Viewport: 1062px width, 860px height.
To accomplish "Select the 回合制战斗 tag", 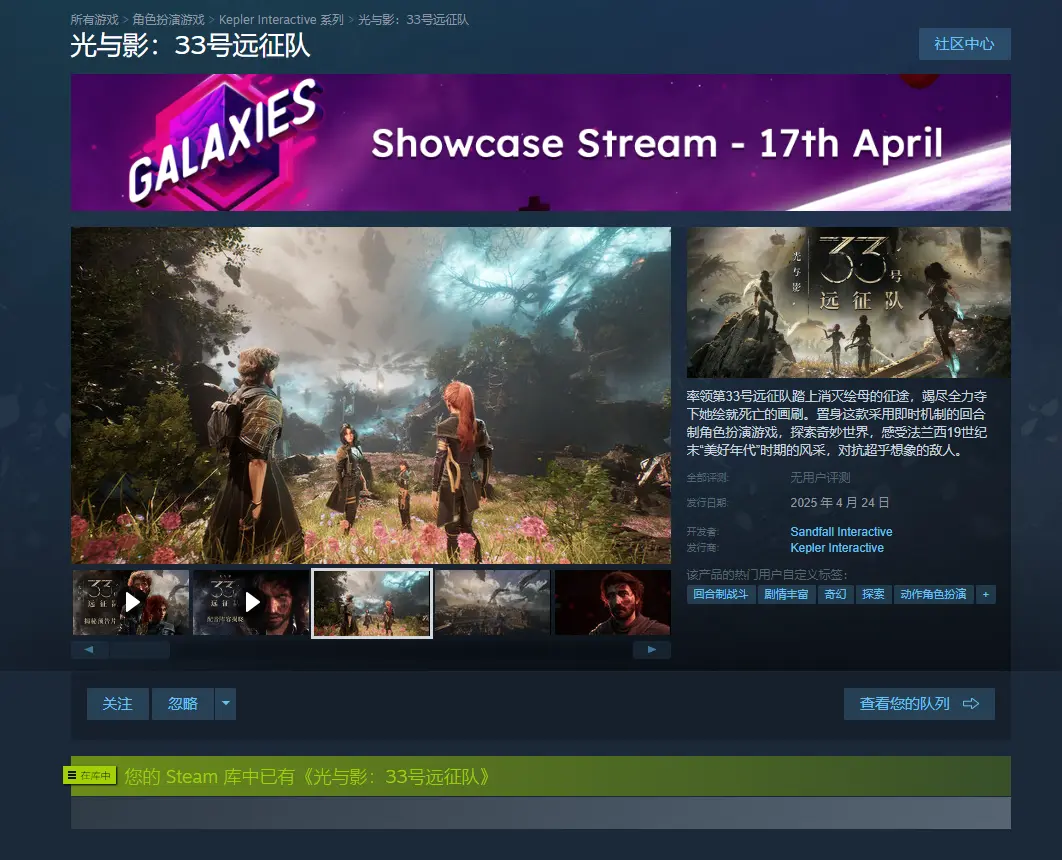I will 721,595.
